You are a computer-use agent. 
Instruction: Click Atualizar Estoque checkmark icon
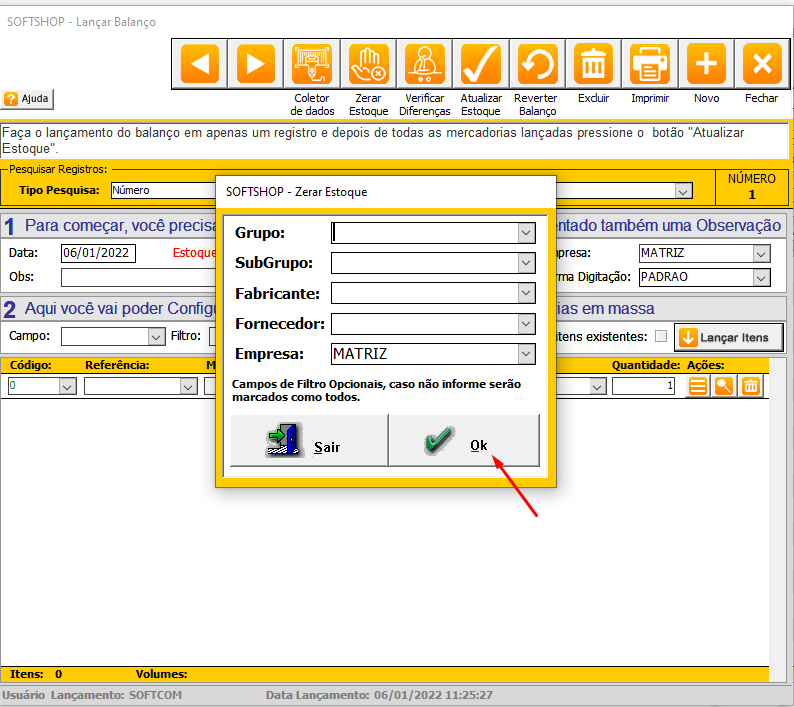pyautogui.click(x=481, y=65)
